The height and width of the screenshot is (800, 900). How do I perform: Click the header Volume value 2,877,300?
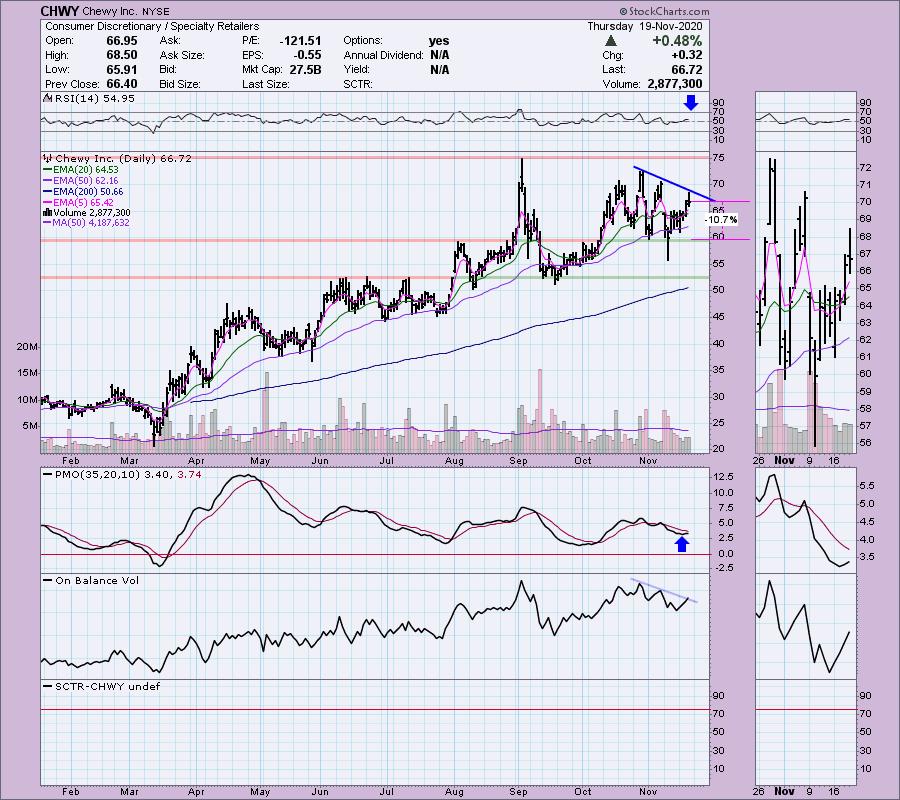(x=674, y=84)
